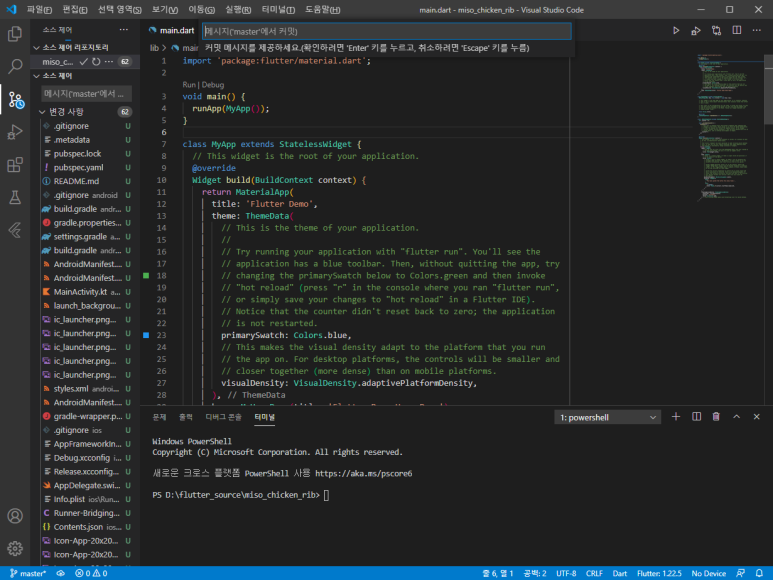
Task: Open the Help menu
Action: point(322,10)
